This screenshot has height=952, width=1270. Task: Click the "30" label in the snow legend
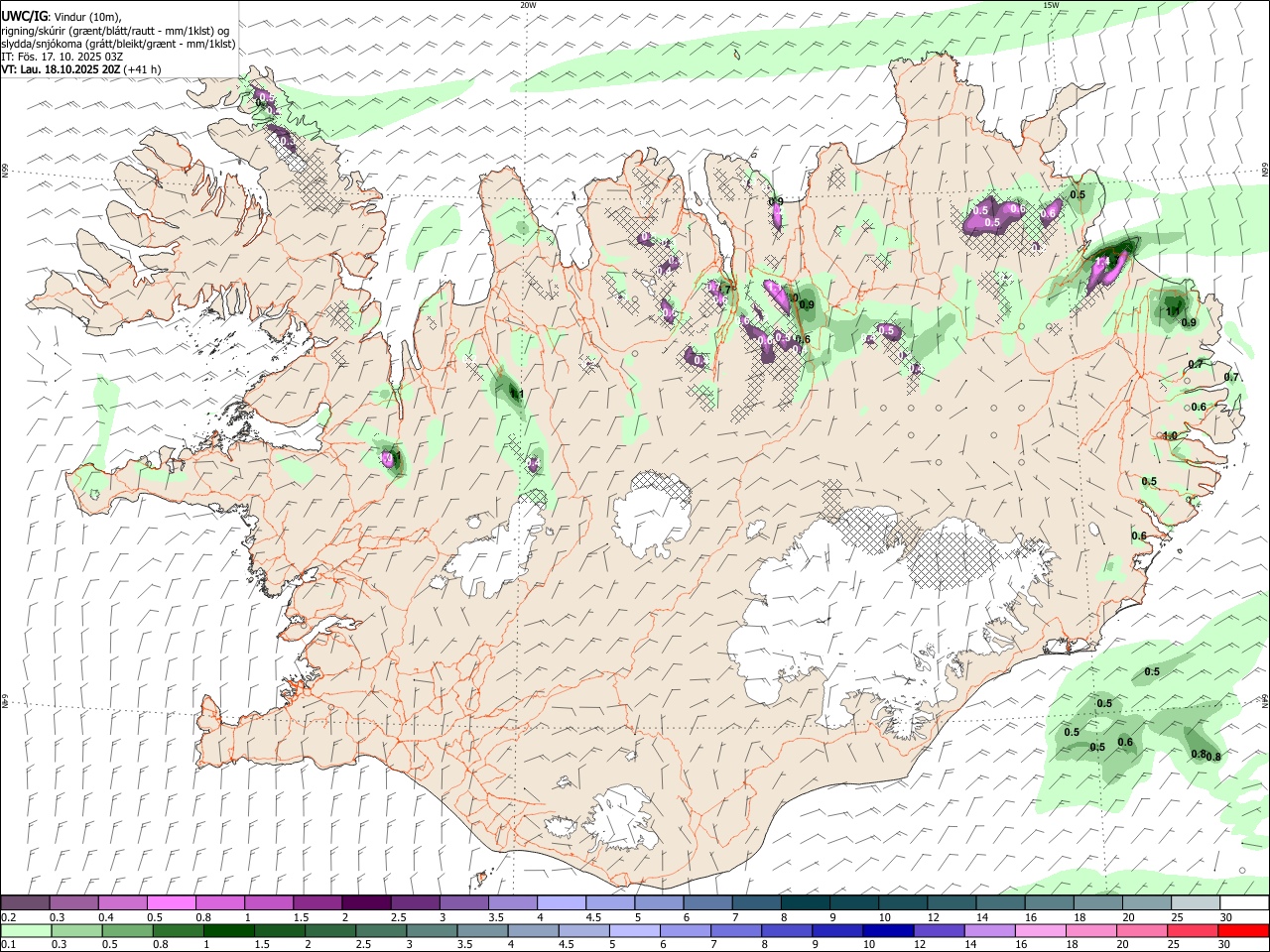point(1225,917)
